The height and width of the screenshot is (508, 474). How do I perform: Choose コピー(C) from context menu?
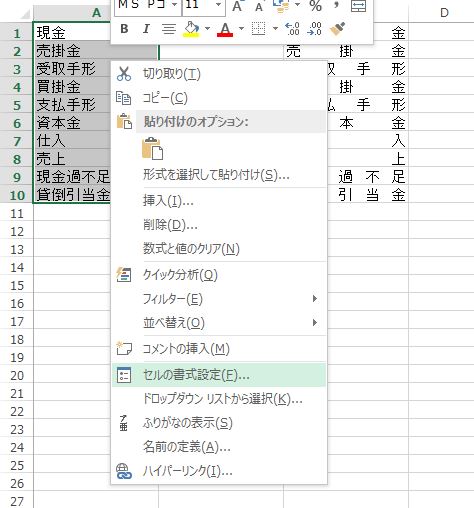(219, 98)
